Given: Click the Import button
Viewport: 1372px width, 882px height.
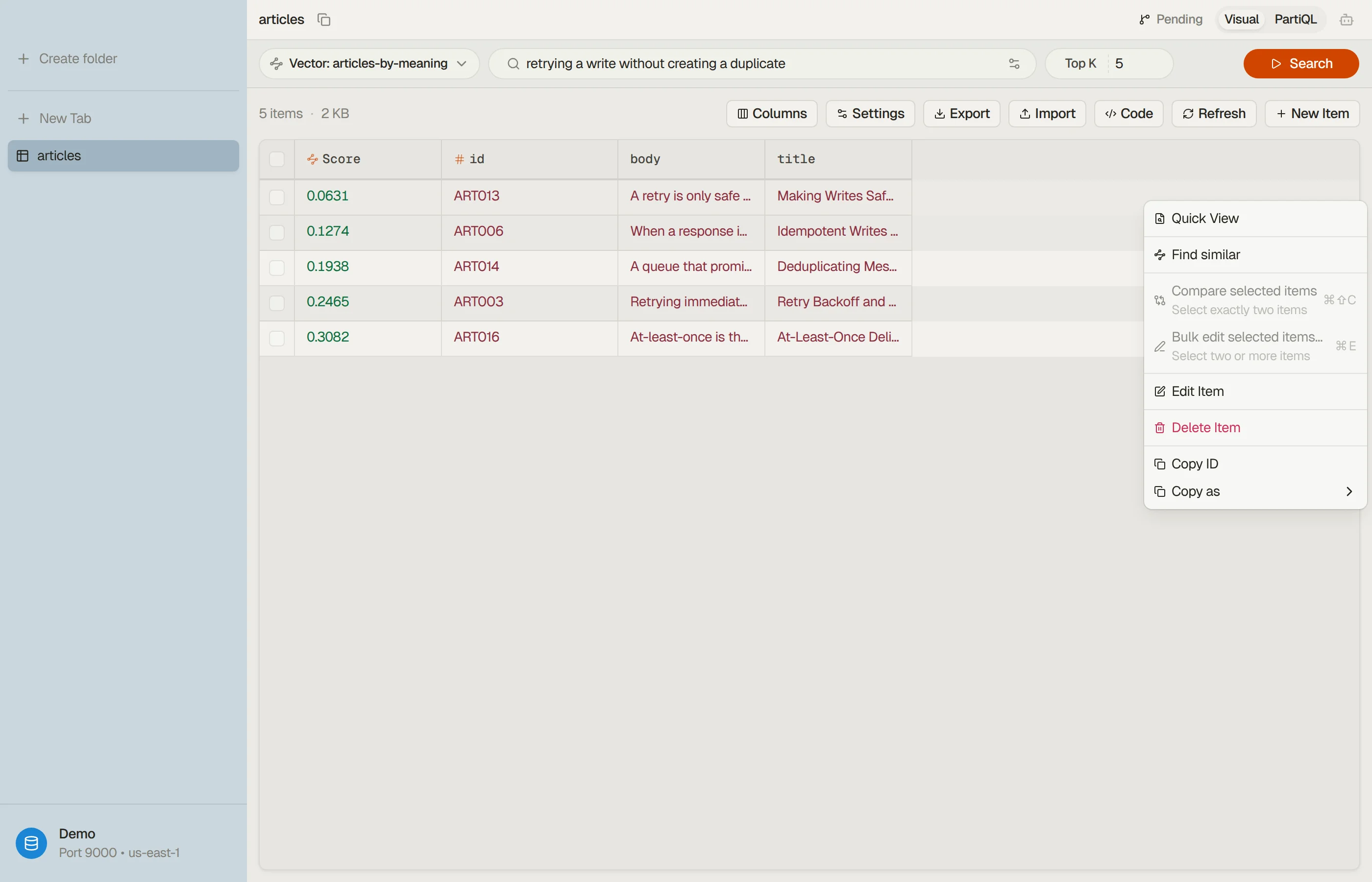Looking at the screenshot, I should (1047, 114).
